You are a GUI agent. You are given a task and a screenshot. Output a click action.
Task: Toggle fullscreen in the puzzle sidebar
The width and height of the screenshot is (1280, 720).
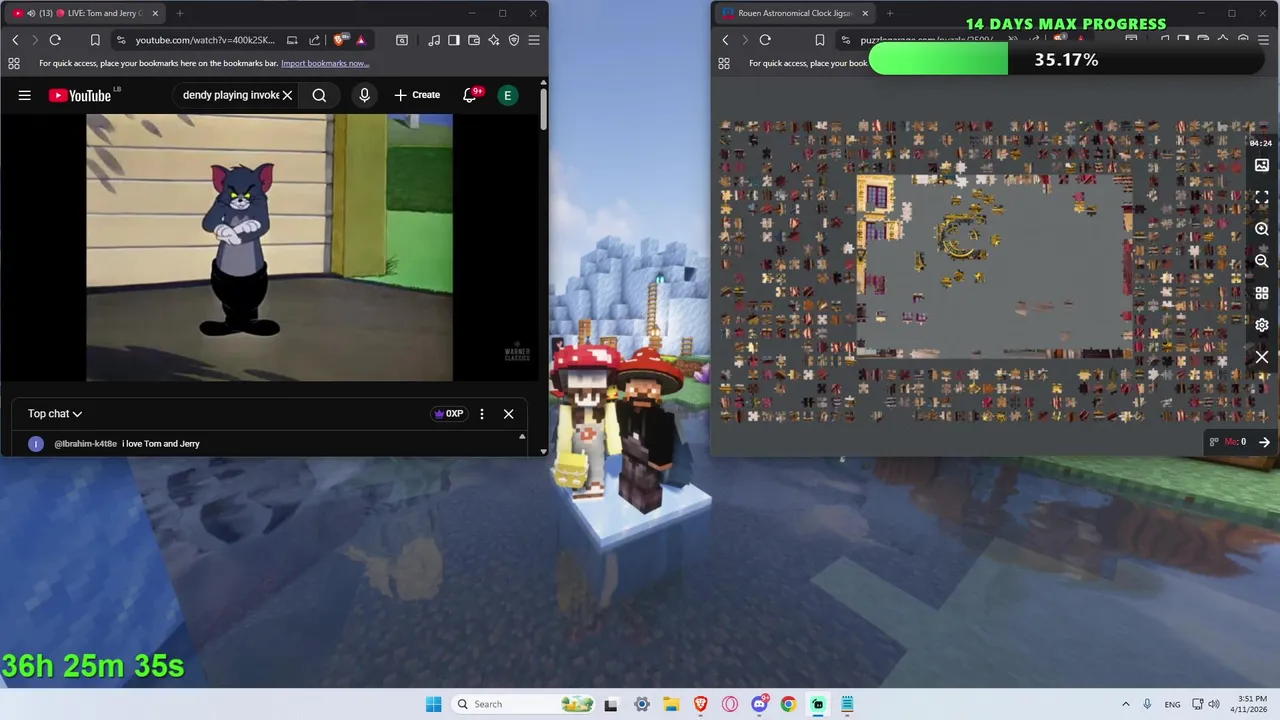(1262, 197)
